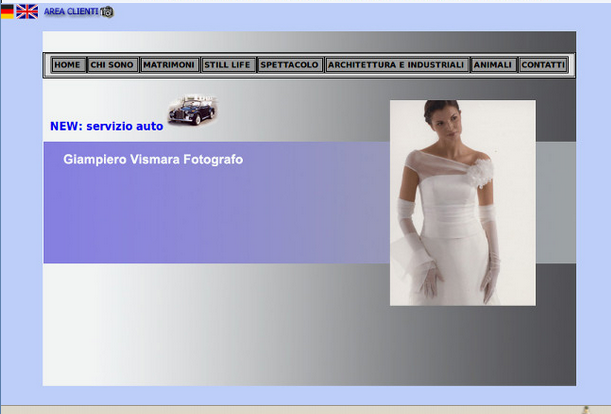611x414 pixels.
Task: Open the Chi Sono page
Action: click(112, 65)
